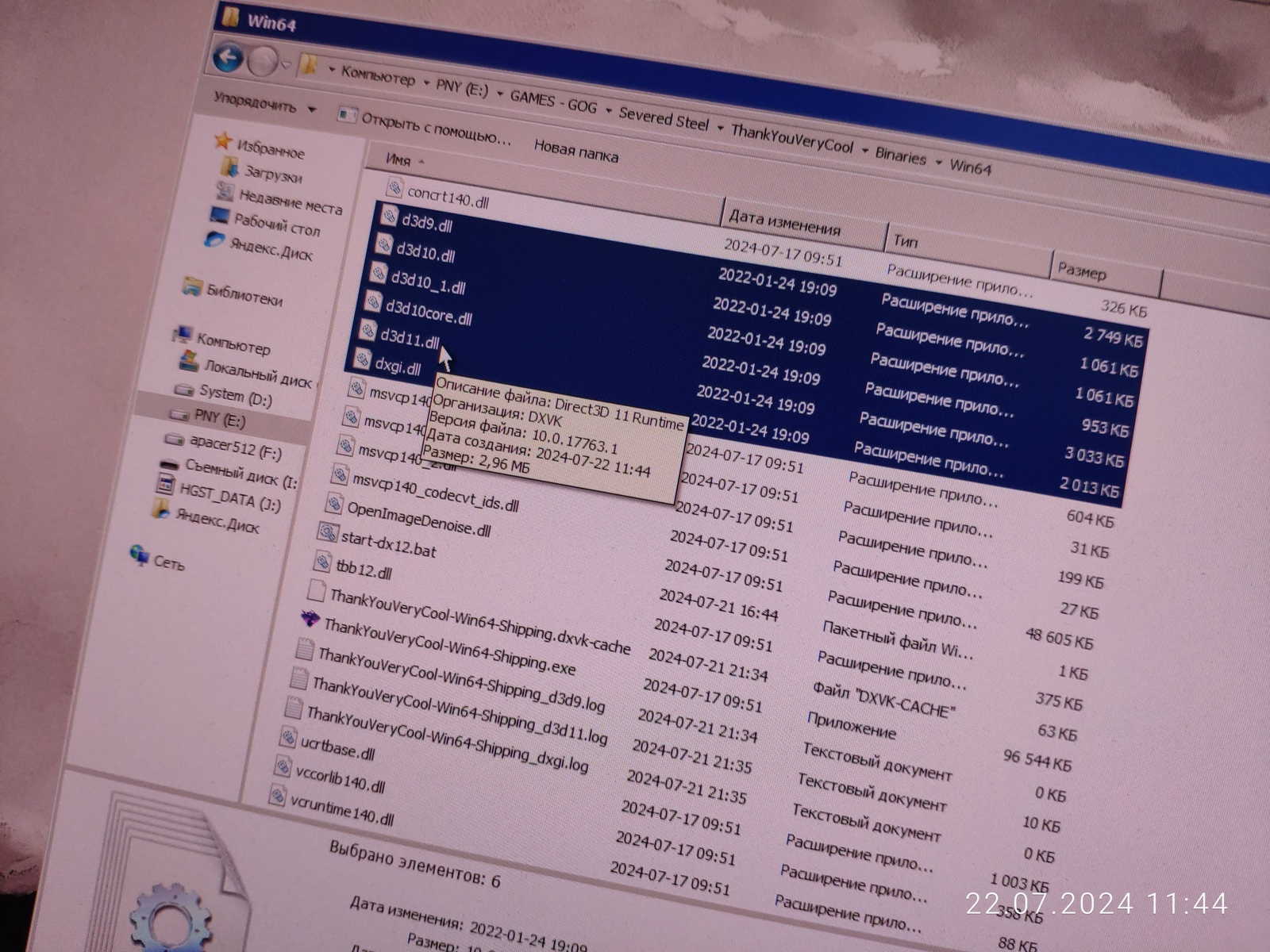Screen dimensions: 1270x952
Task: Jump to ThankYouVeryCool in the address bar
Action: coord(792,138)
